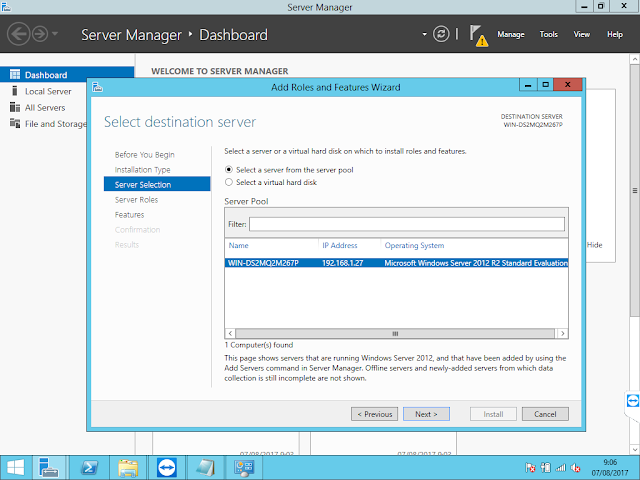Click the left arrow of the server pool scrollbar
The height and width of the screenshot is (480, 640).
click(x=230, y=333)
